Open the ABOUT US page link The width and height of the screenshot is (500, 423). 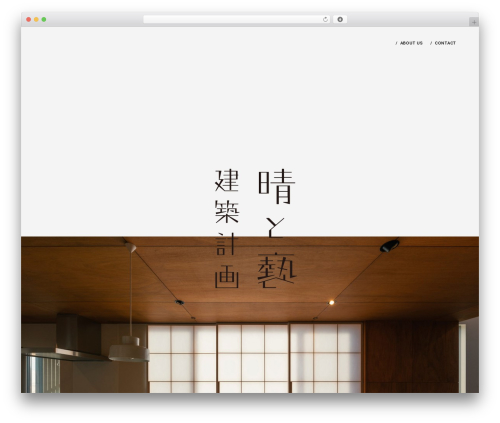click(411, 43)
